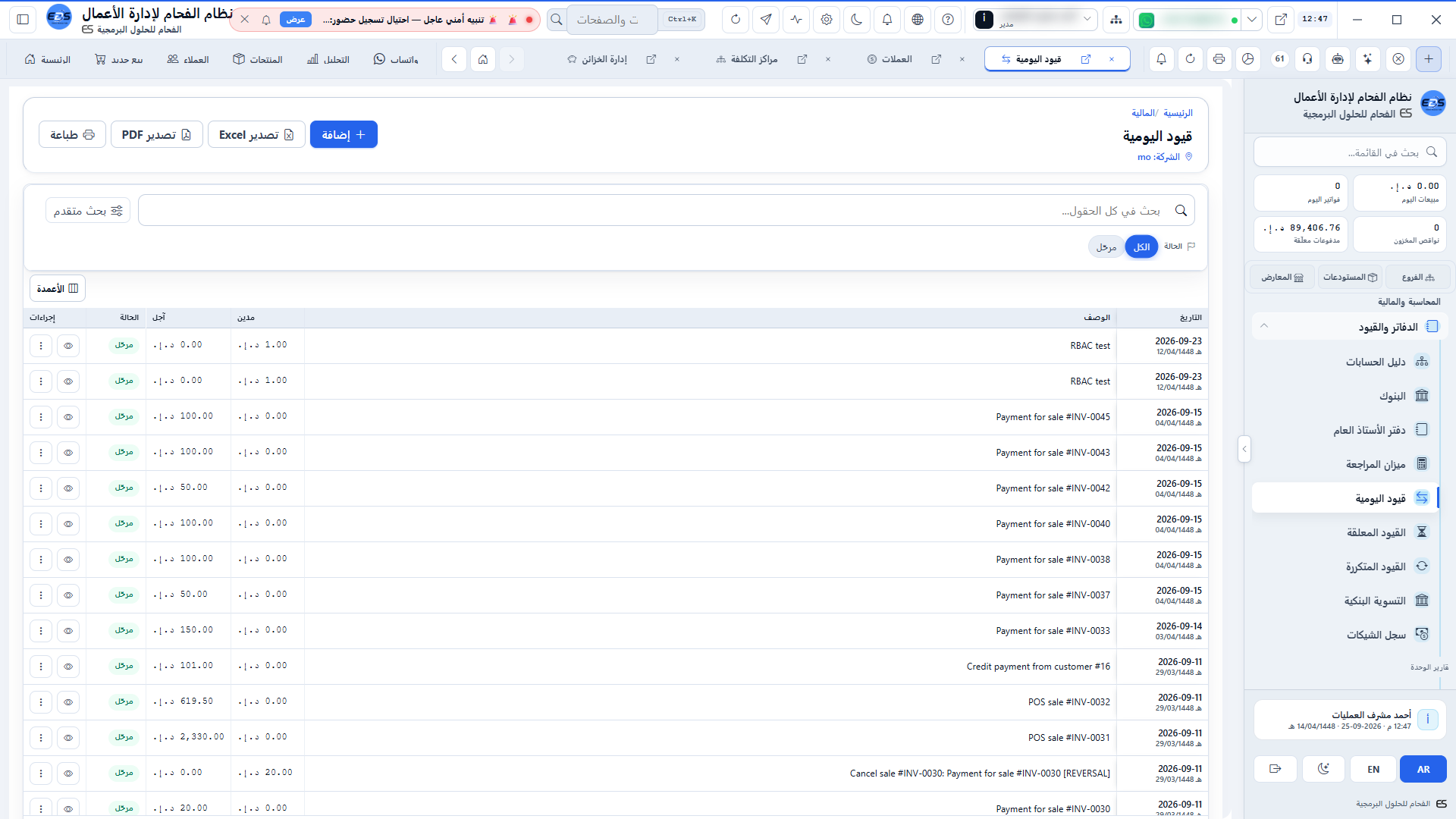Open the التحليل top menu

(x=328, y=59)
